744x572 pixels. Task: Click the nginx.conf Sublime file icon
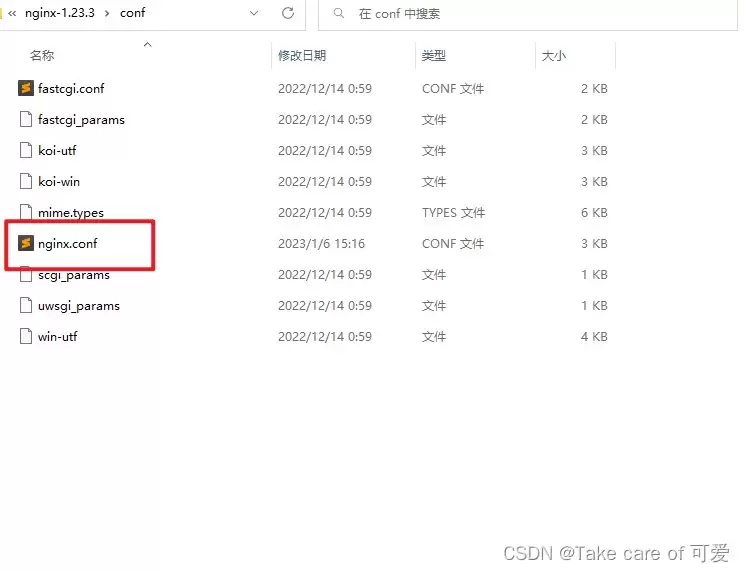[x=26, y=243]
